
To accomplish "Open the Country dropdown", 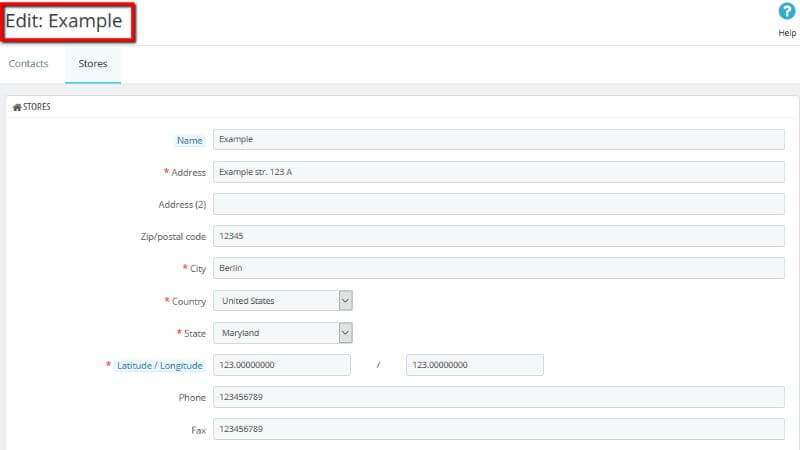I will (283, 301).
